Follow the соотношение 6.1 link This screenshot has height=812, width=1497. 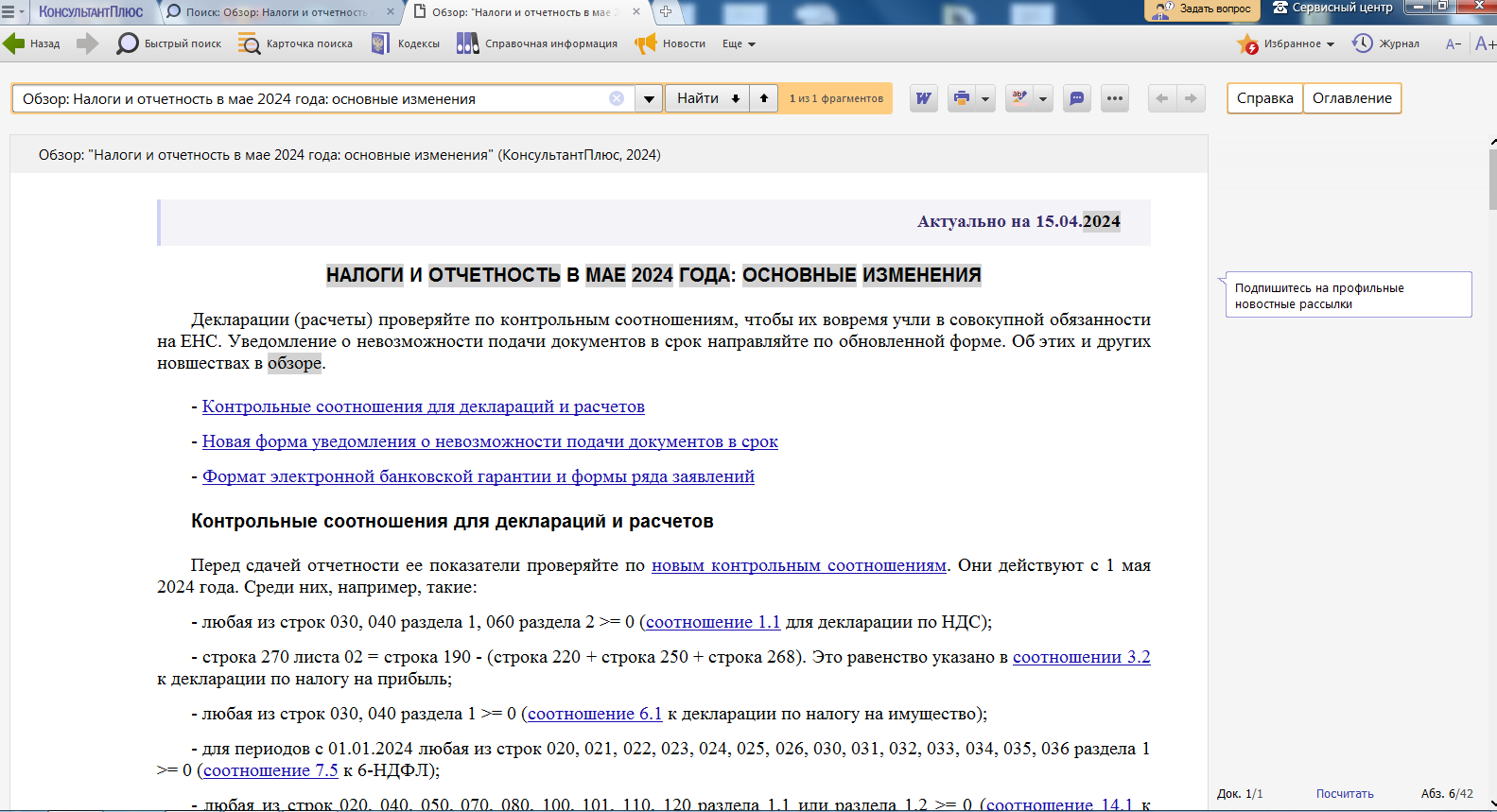click(x=595, y=714)
